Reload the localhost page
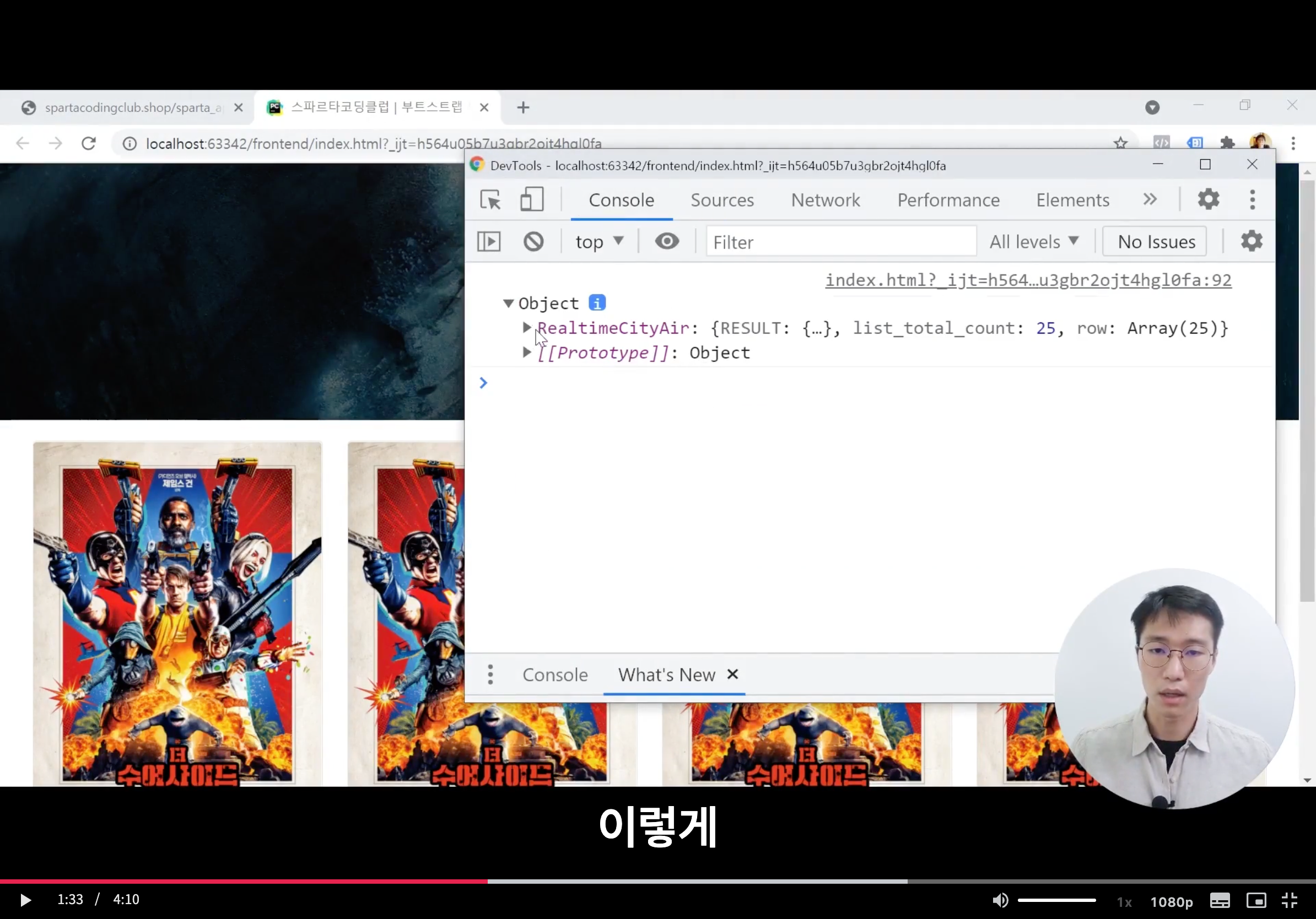This screenshot has width=1316, height=919. click(x=89, y=143)
